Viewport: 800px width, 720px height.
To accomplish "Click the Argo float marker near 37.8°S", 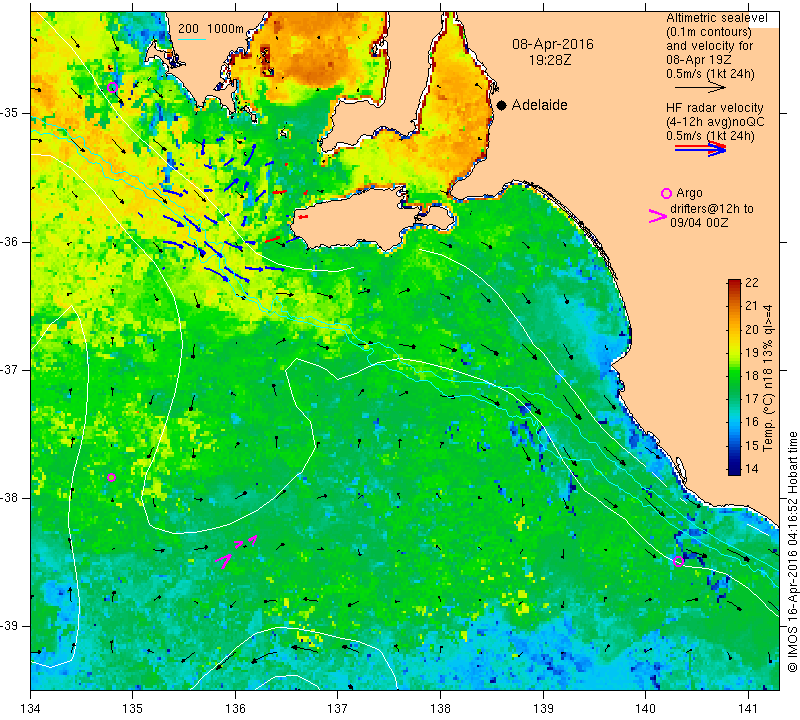I will pyautogui.click(x=111, y=478).
